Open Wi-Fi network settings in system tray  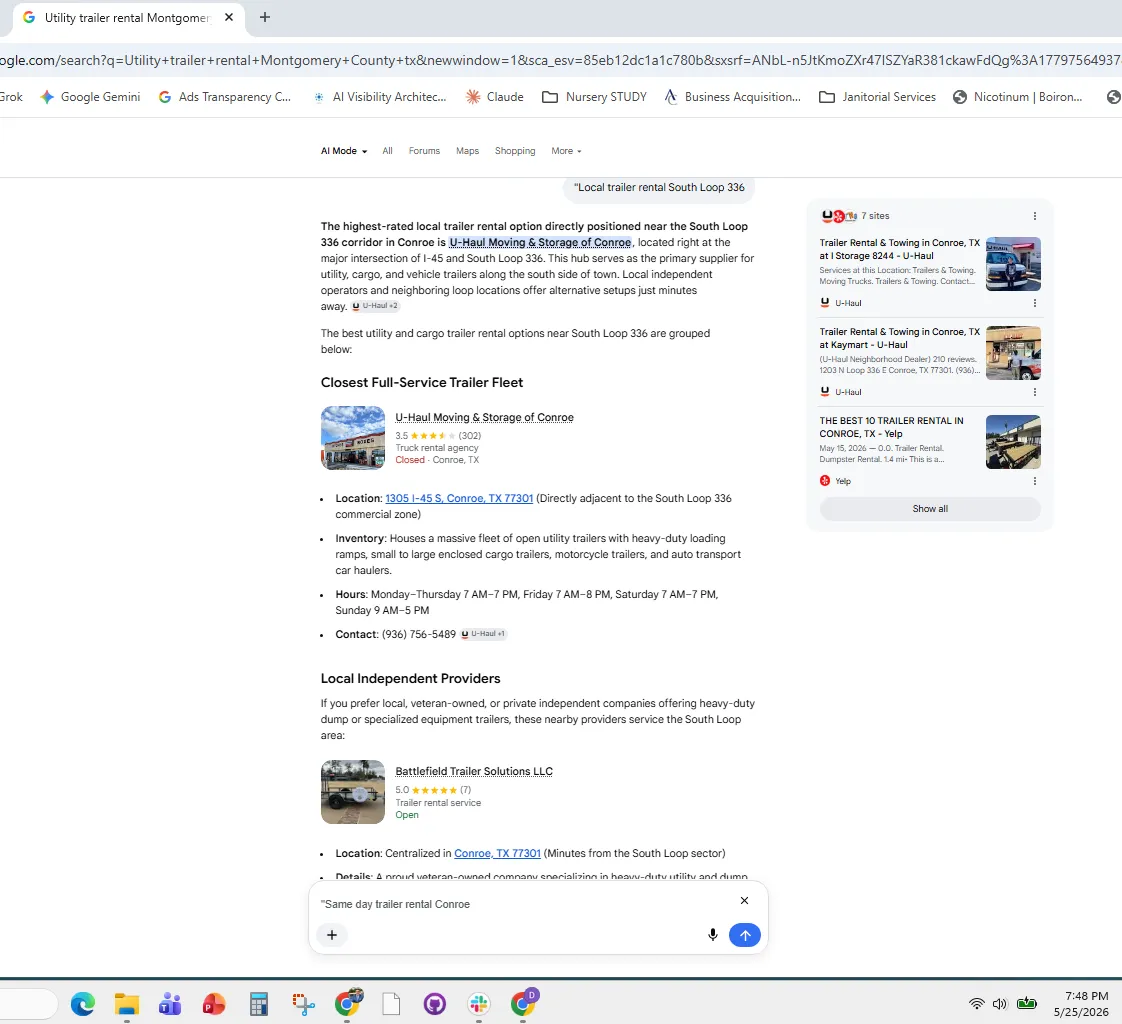coord(977,1004)
